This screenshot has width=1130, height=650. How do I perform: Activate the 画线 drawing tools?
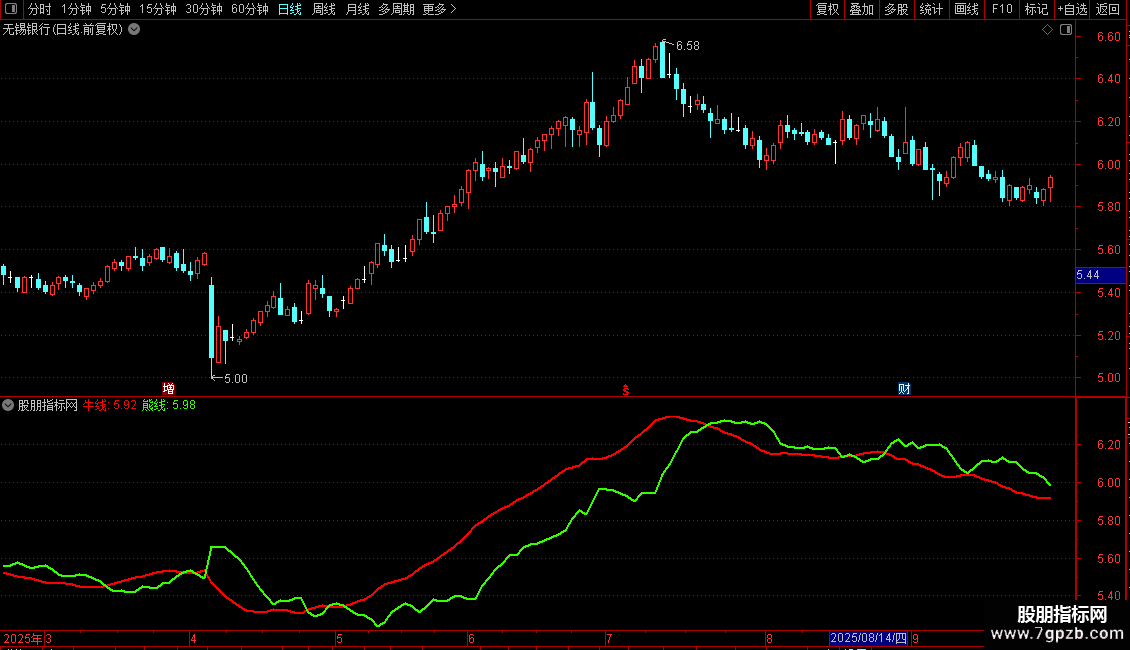966,9
